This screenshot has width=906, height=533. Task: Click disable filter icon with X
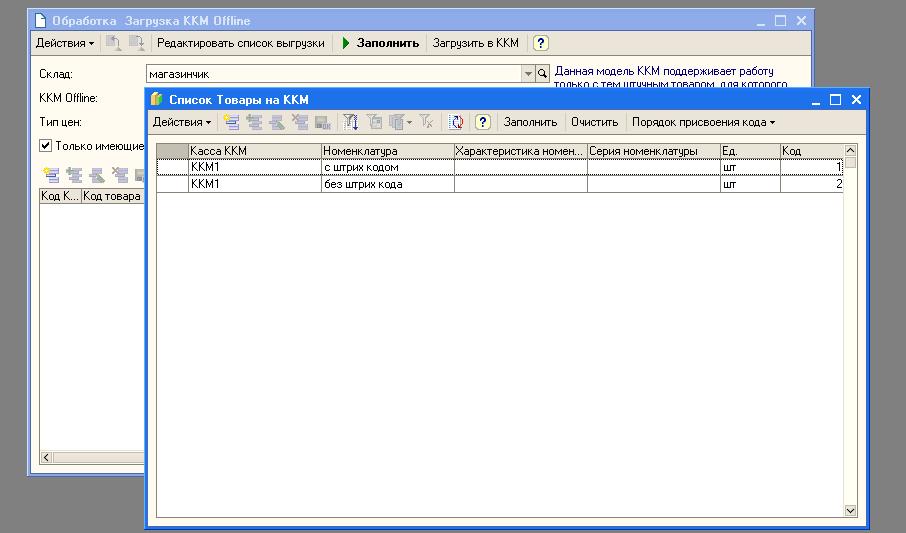426,122
